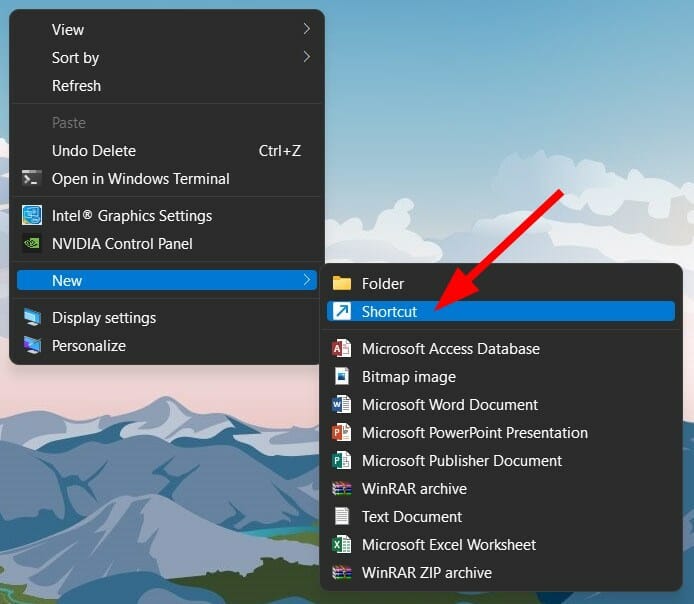The image size is (694, 604).
Task: Click the New submenu chevron
Action: (x=307, y=280)
